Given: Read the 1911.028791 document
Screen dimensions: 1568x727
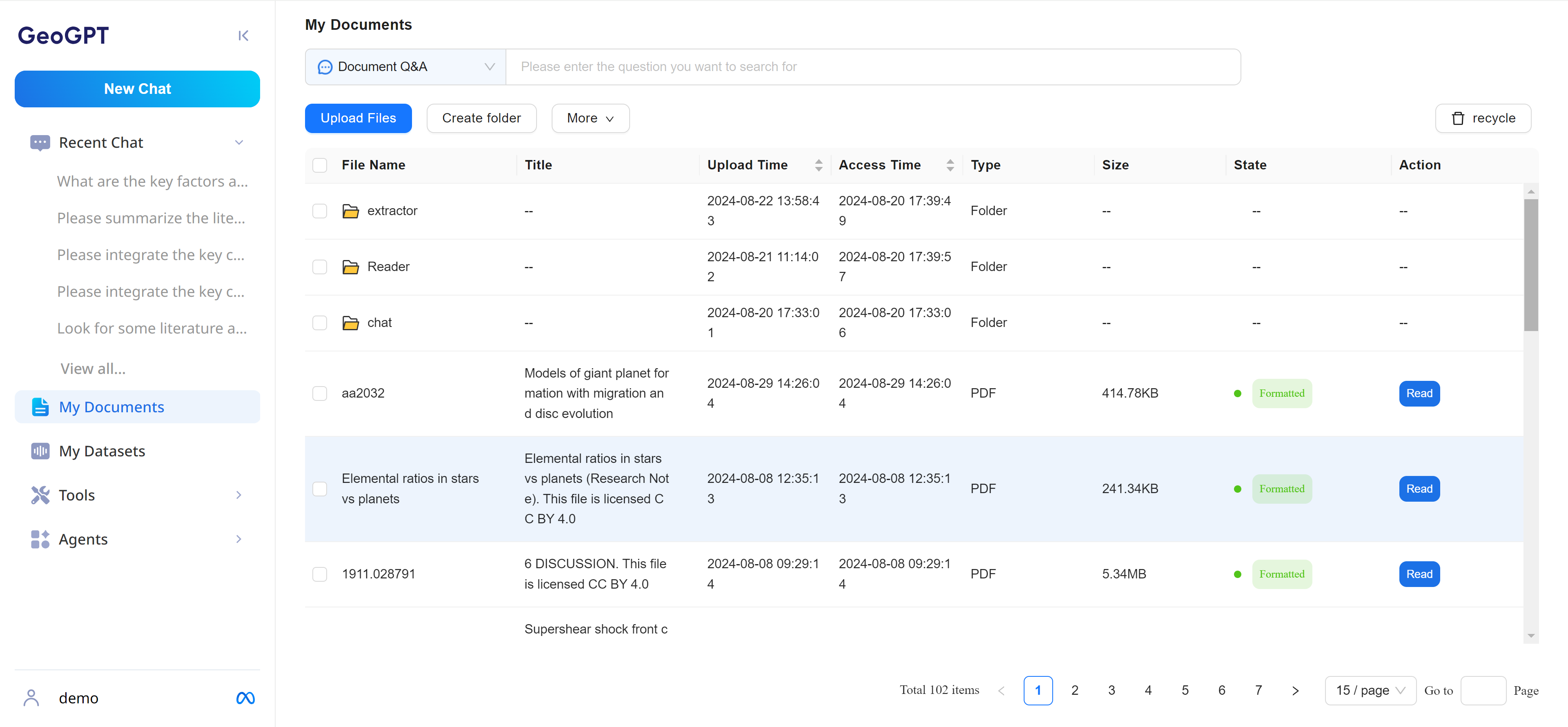Looking at the screenshot, I should (1419, 574).
